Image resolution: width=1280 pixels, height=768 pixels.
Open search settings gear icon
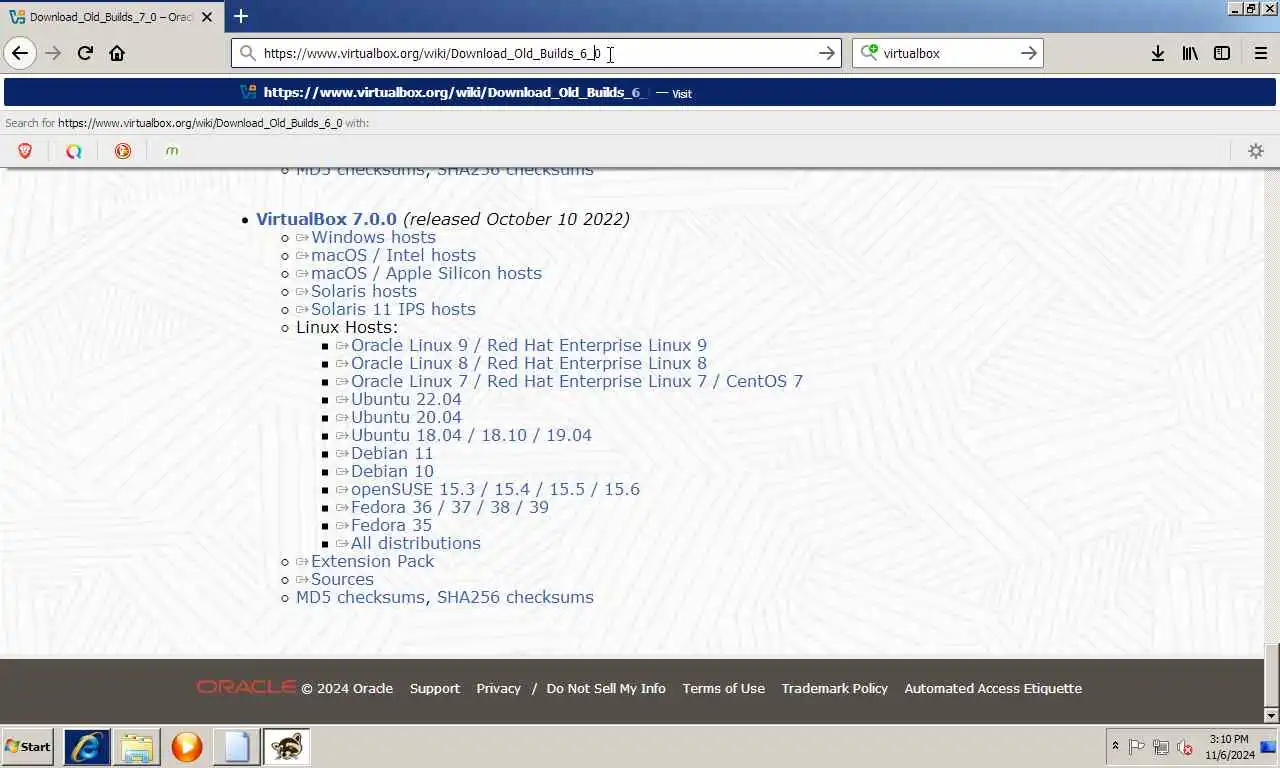[1256, 151]
